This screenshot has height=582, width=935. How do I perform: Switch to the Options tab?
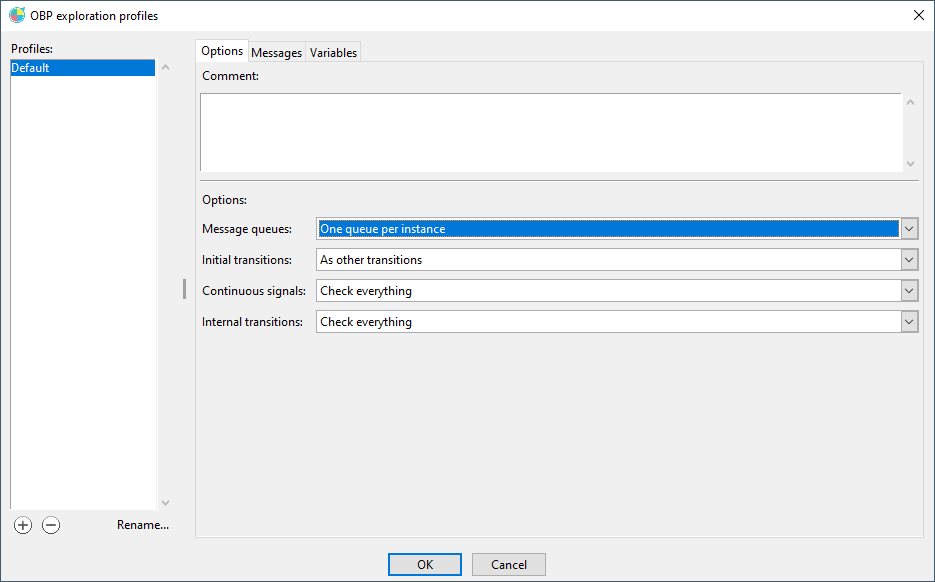pyautogui.click(x=222, y=51)
